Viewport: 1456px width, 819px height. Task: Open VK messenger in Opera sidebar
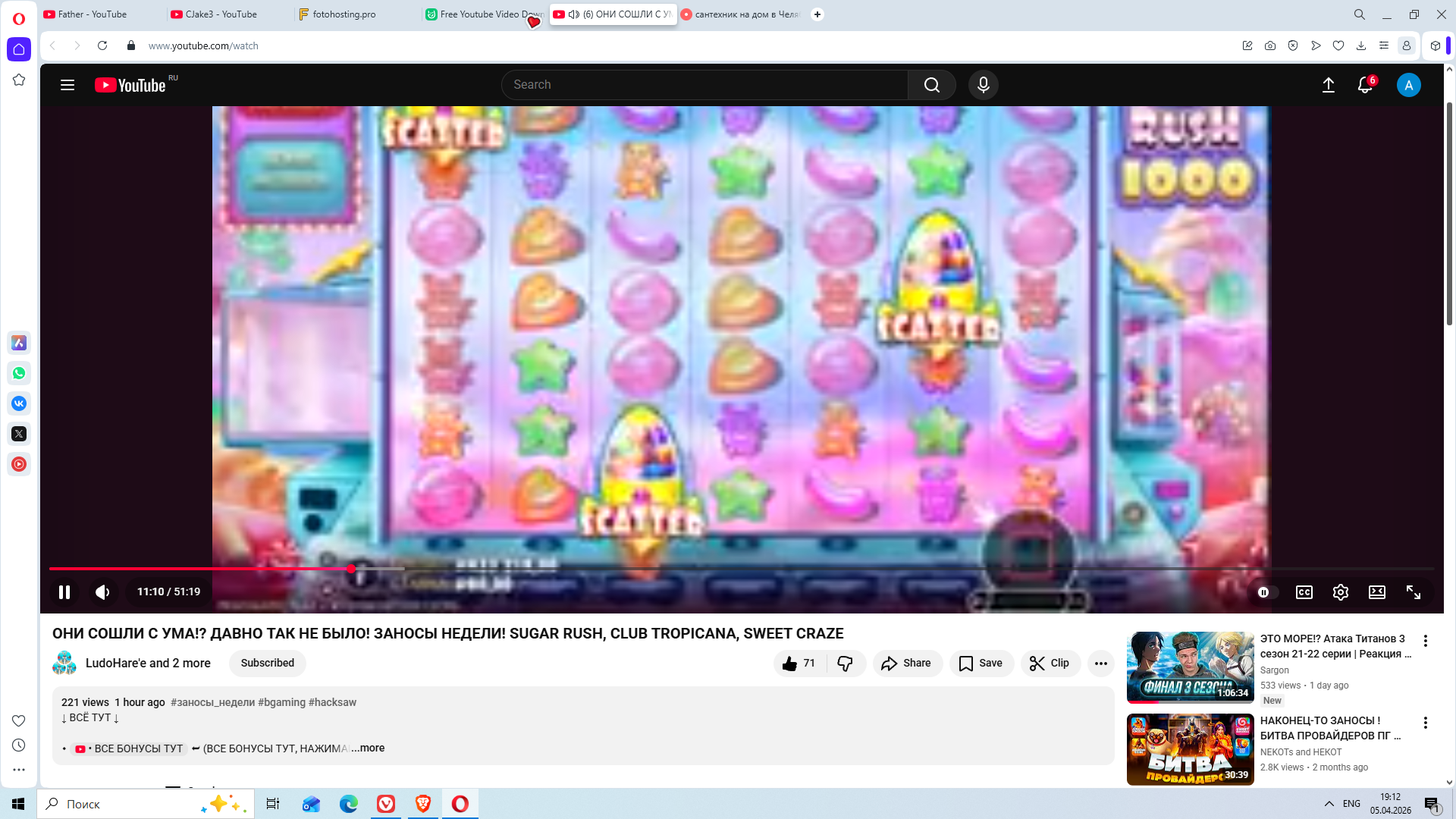coord(19,403)
